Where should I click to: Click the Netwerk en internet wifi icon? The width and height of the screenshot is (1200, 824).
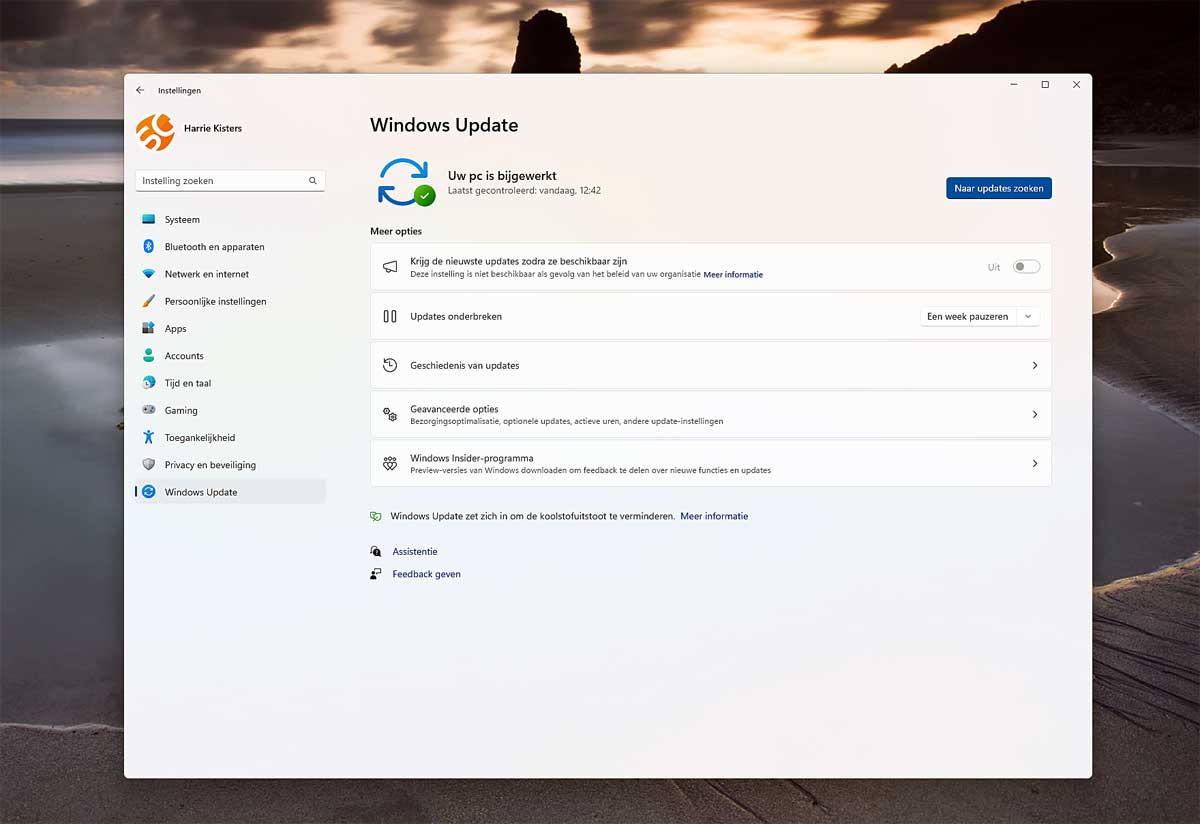point(148,274)
